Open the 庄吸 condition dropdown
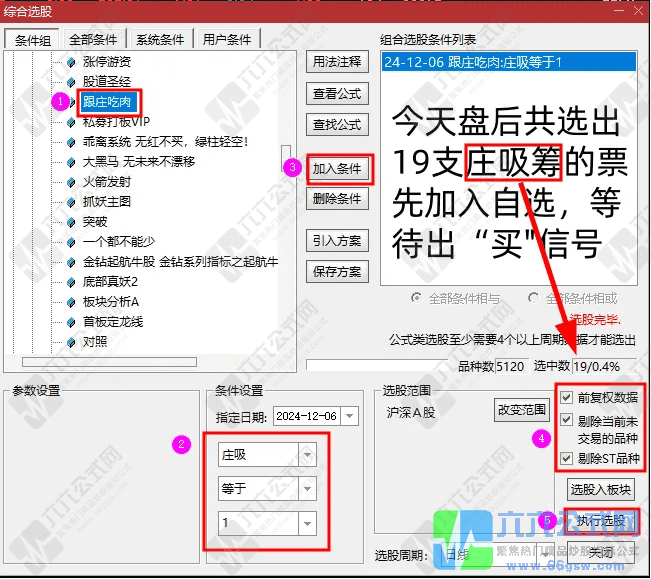Viewport: 651px width, 580px height. coord(307,455)
